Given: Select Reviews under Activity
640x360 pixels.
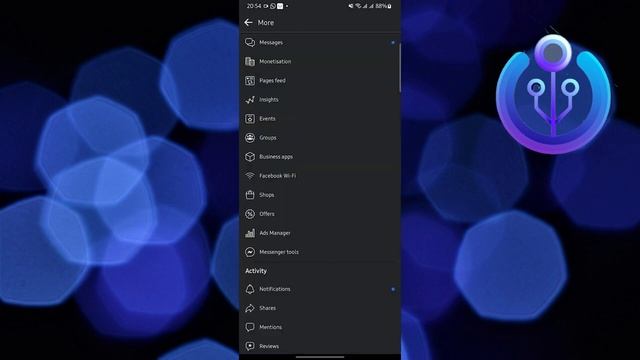Looking at the screenshot, I should pos(269,346).
